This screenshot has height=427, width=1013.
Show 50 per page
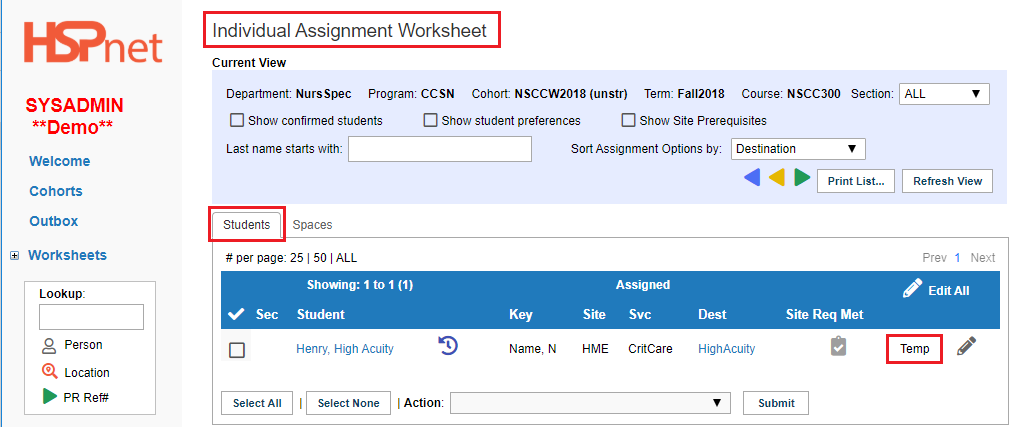[x=320, y=258]
